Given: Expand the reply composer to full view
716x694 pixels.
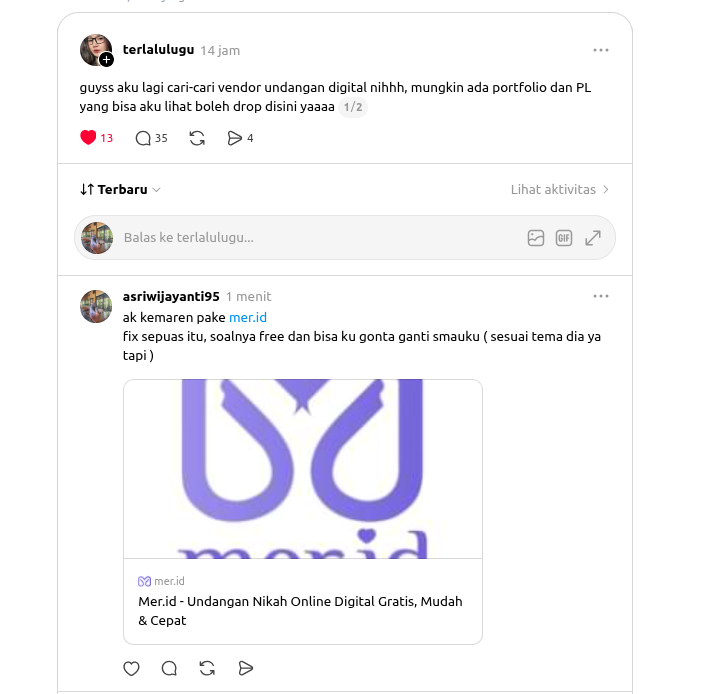Looking at the screenshot, I should click(x=593, y=238).
